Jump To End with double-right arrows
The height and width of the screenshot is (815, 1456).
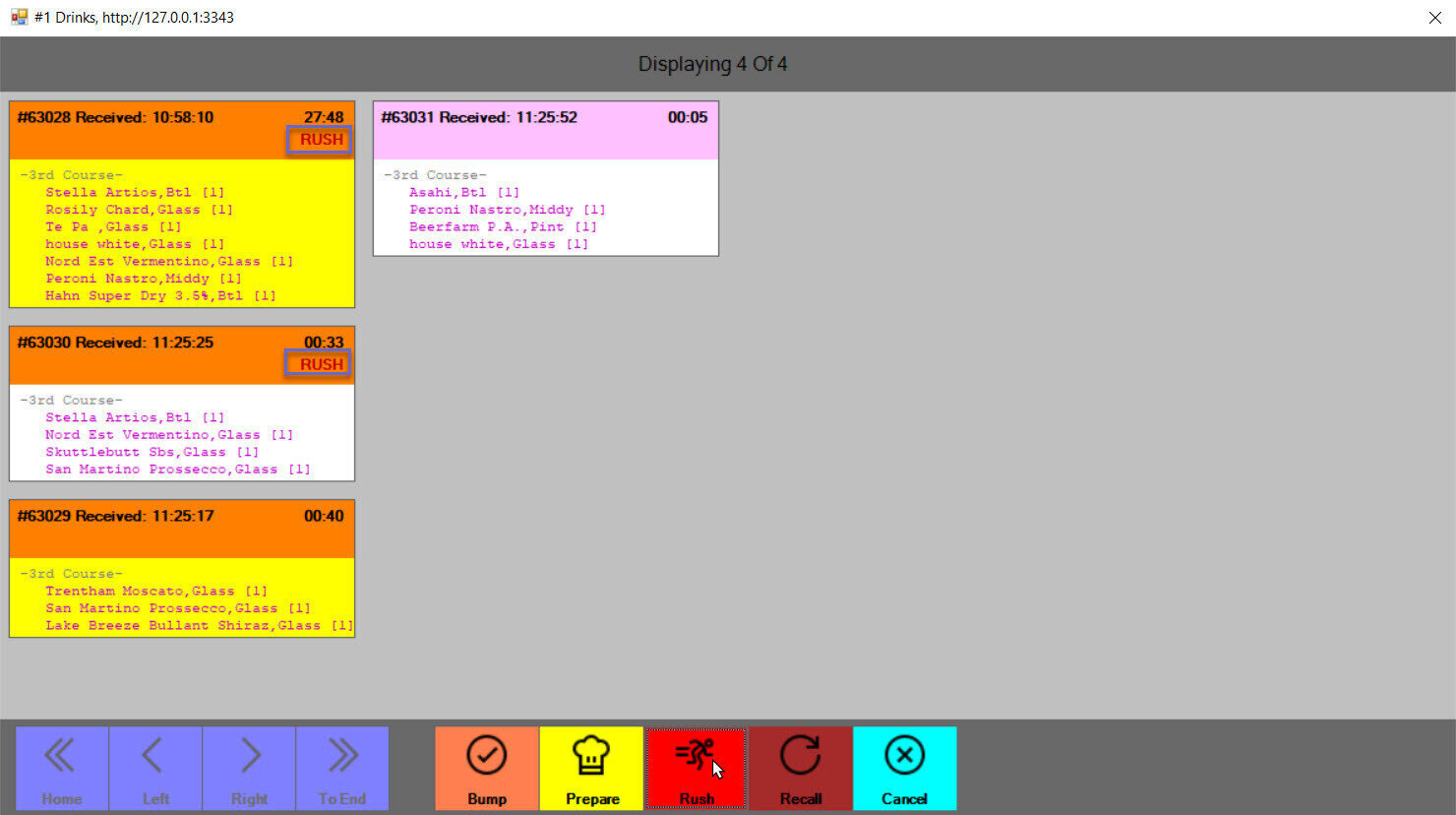342,769
